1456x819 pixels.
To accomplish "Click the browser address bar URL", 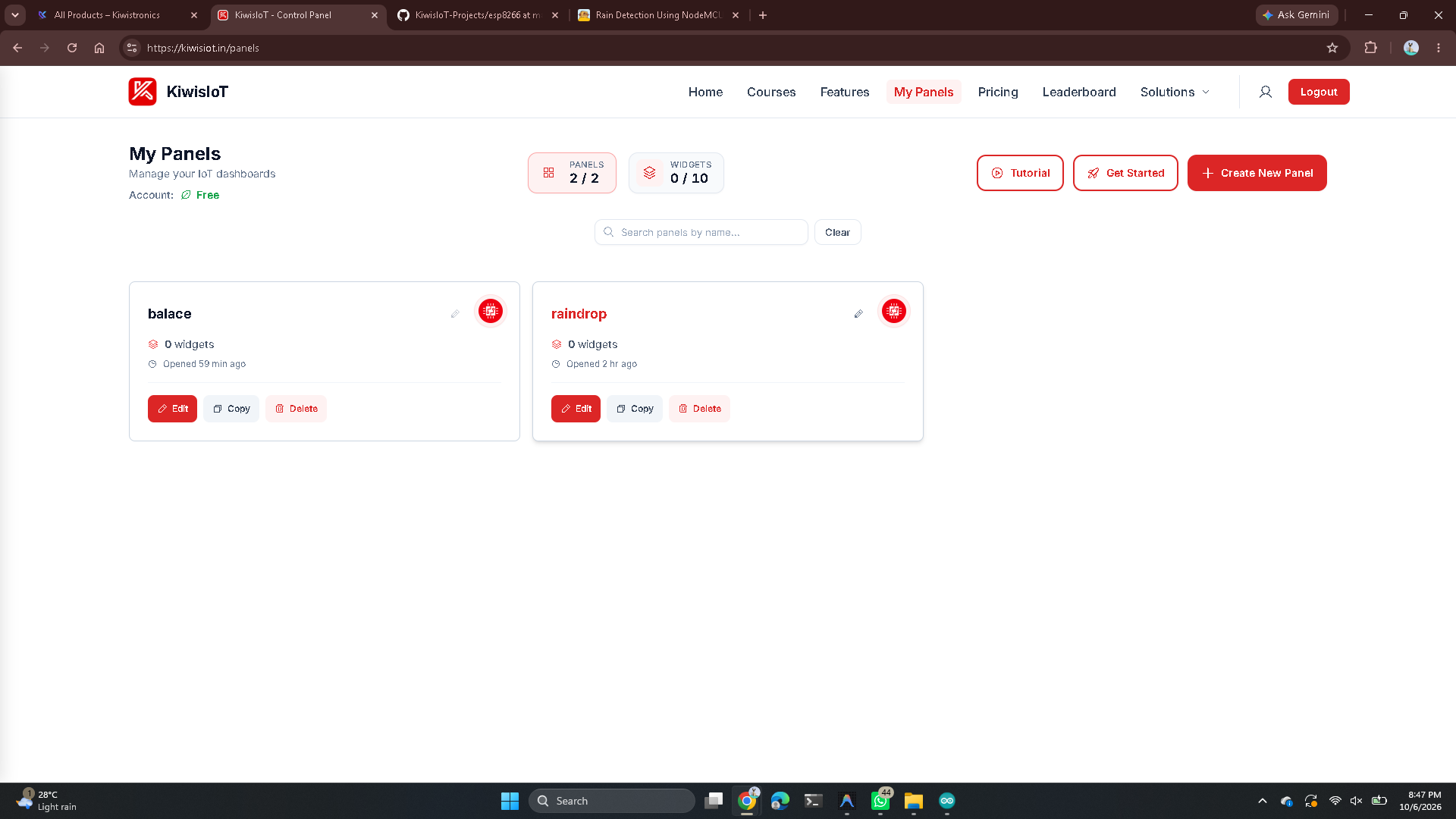I will click(203, 48).
